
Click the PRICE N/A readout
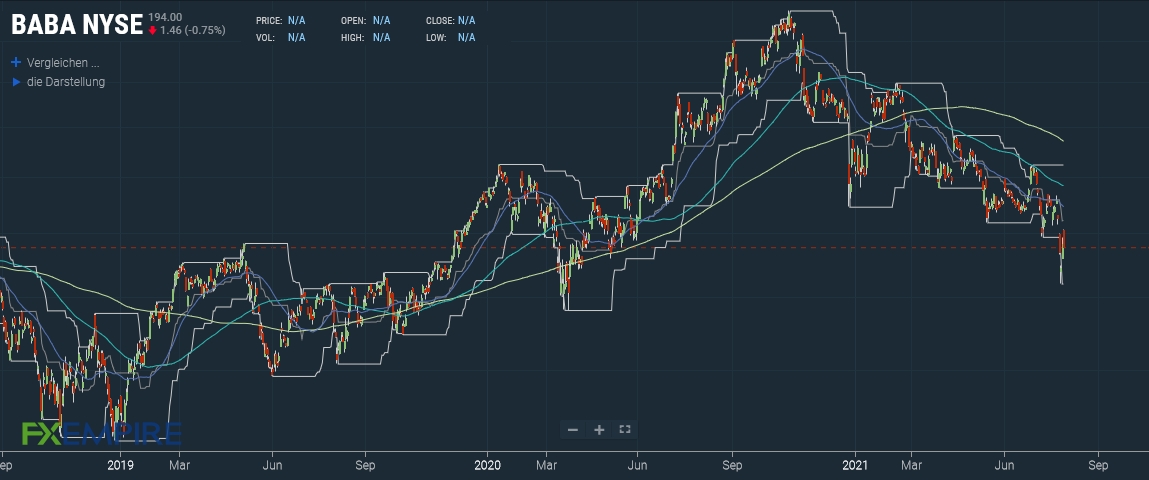coord(281,21)
